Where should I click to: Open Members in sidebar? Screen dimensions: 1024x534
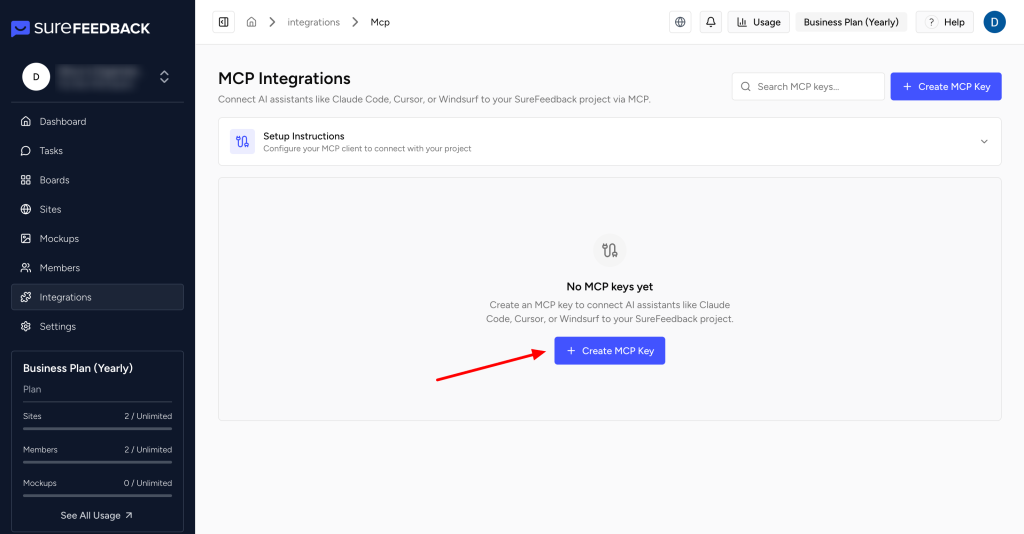pos(97,268)
